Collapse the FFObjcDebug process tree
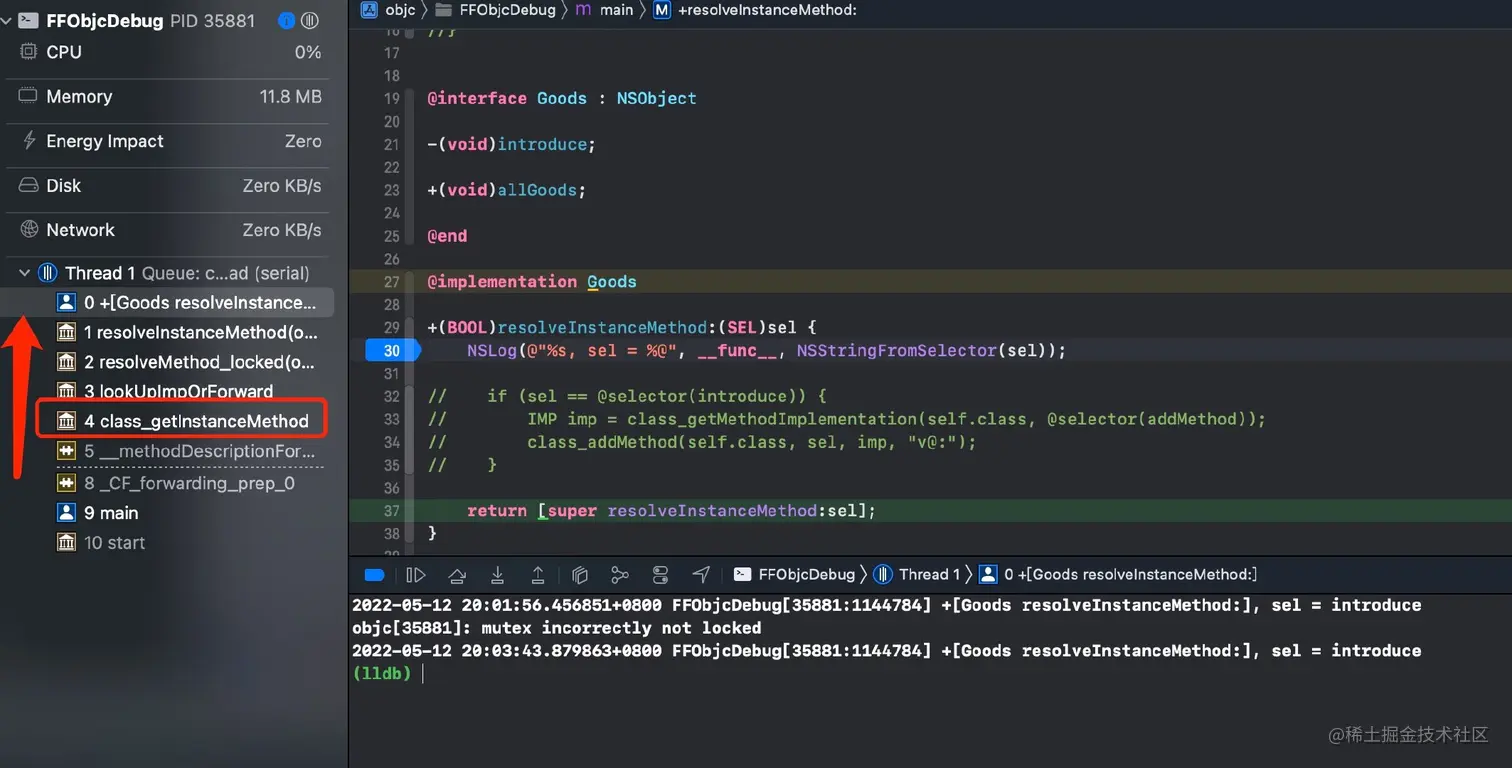 point(7,20)
